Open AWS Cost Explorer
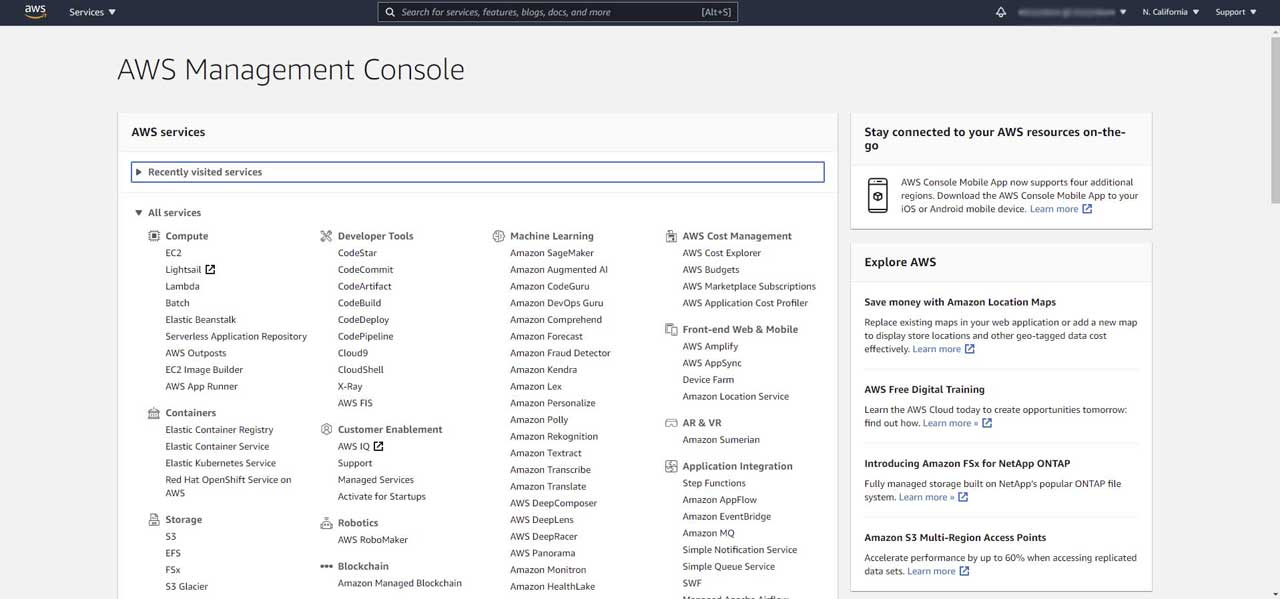The width and height of the screenshot is (1280, 599). (722, 253)
